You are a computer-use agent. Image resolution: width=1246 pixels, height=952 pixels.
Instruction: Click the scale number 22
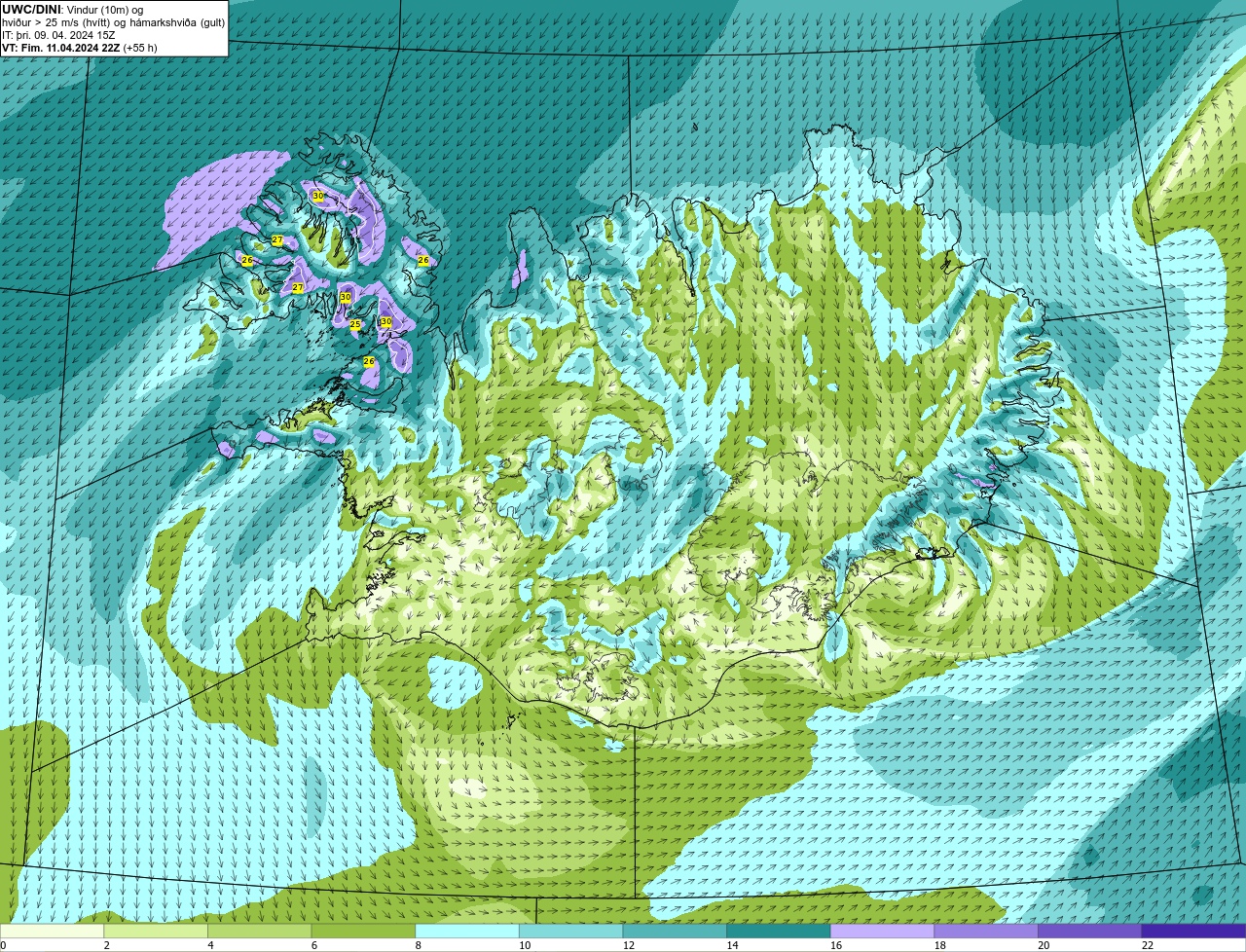[x=1148, y=945]
